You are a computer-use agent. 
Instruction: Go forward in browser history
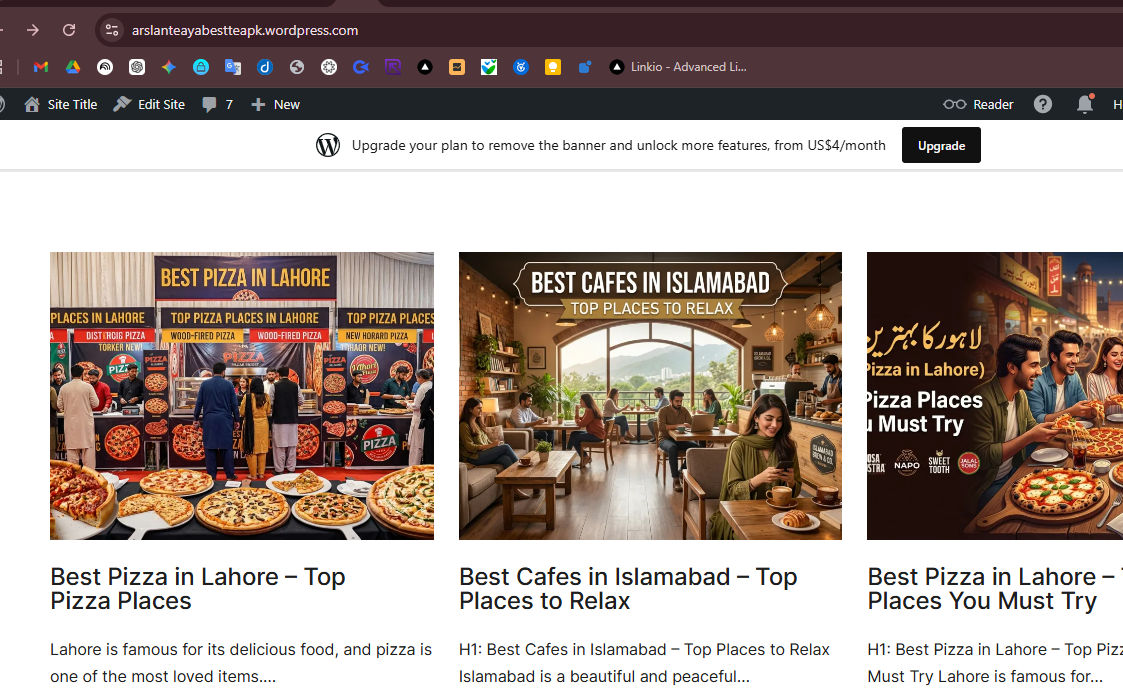33,30
